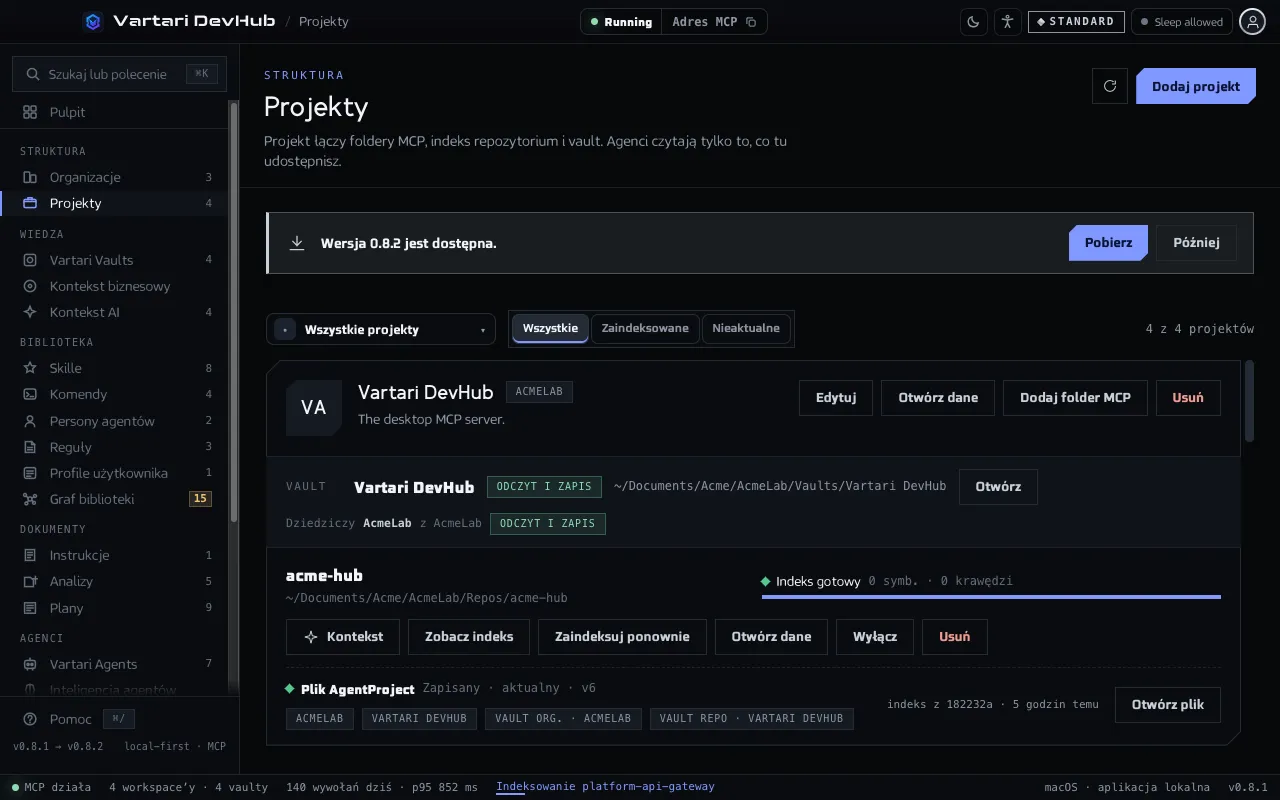Click Edytuj for the Vartari DevHub project

click(836, 397)
